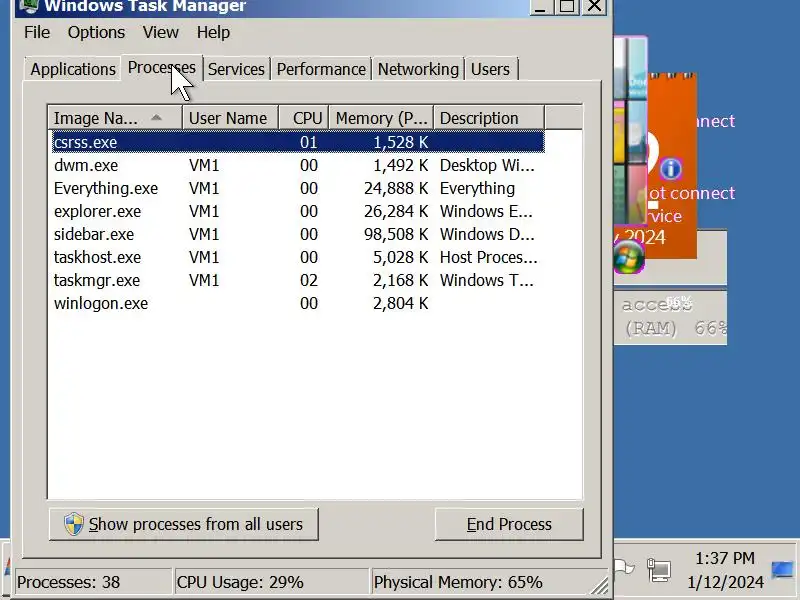800x600 pixels.
Task: Click the 98,508 K memory value
Action: click(x=396, y=234)
